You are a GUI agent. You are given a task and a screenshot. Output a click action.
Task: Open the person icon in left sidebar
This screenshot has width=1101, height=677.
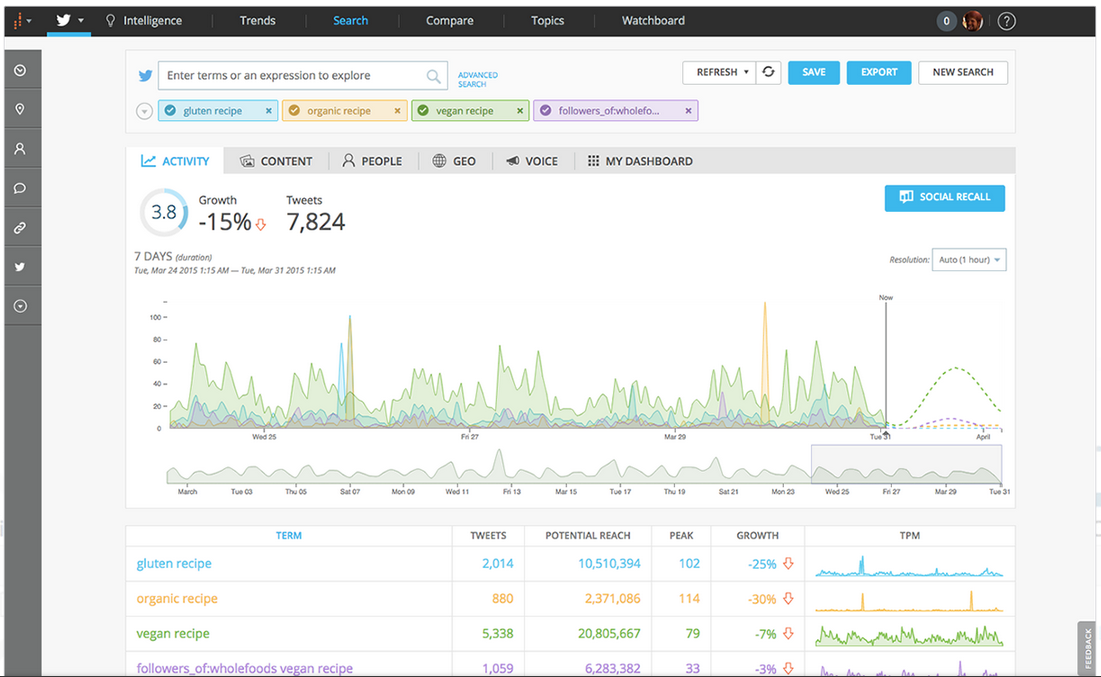click(20, 149)
